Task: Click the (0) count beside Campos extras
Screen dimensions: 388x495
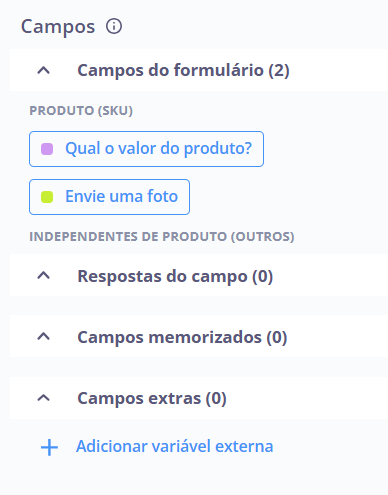Action: (216, 399)
